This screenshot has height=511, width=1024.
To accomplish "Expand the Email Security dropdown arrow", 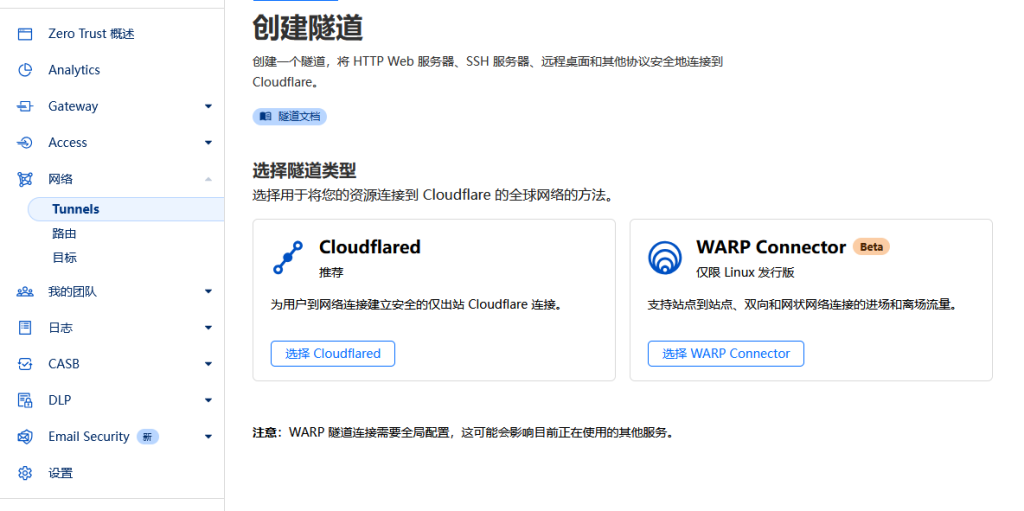I will pyautogui.click(x=208, y=437).
